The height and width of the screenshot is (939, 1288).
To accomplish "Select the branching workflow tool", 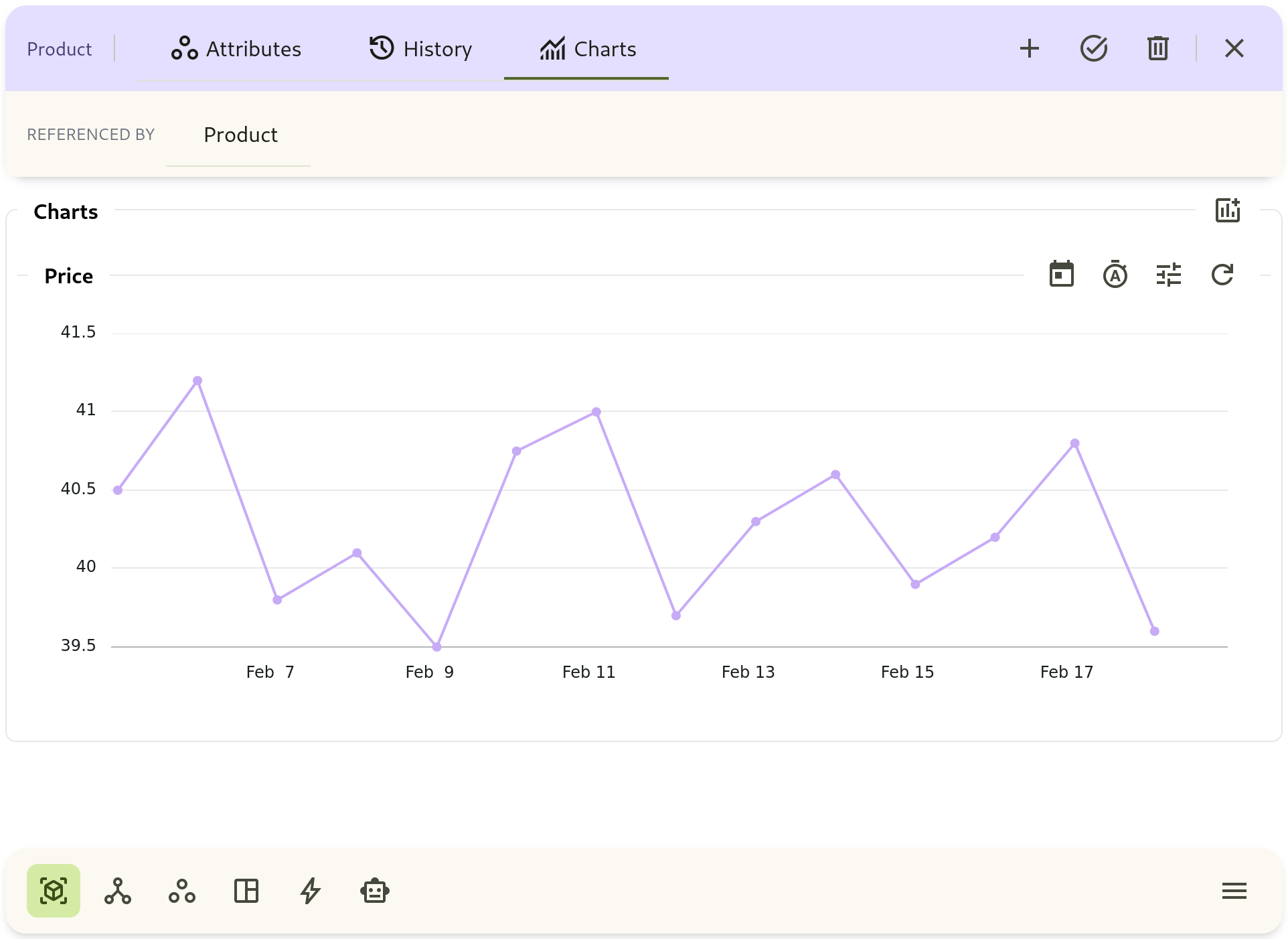I will coord(117,891).
